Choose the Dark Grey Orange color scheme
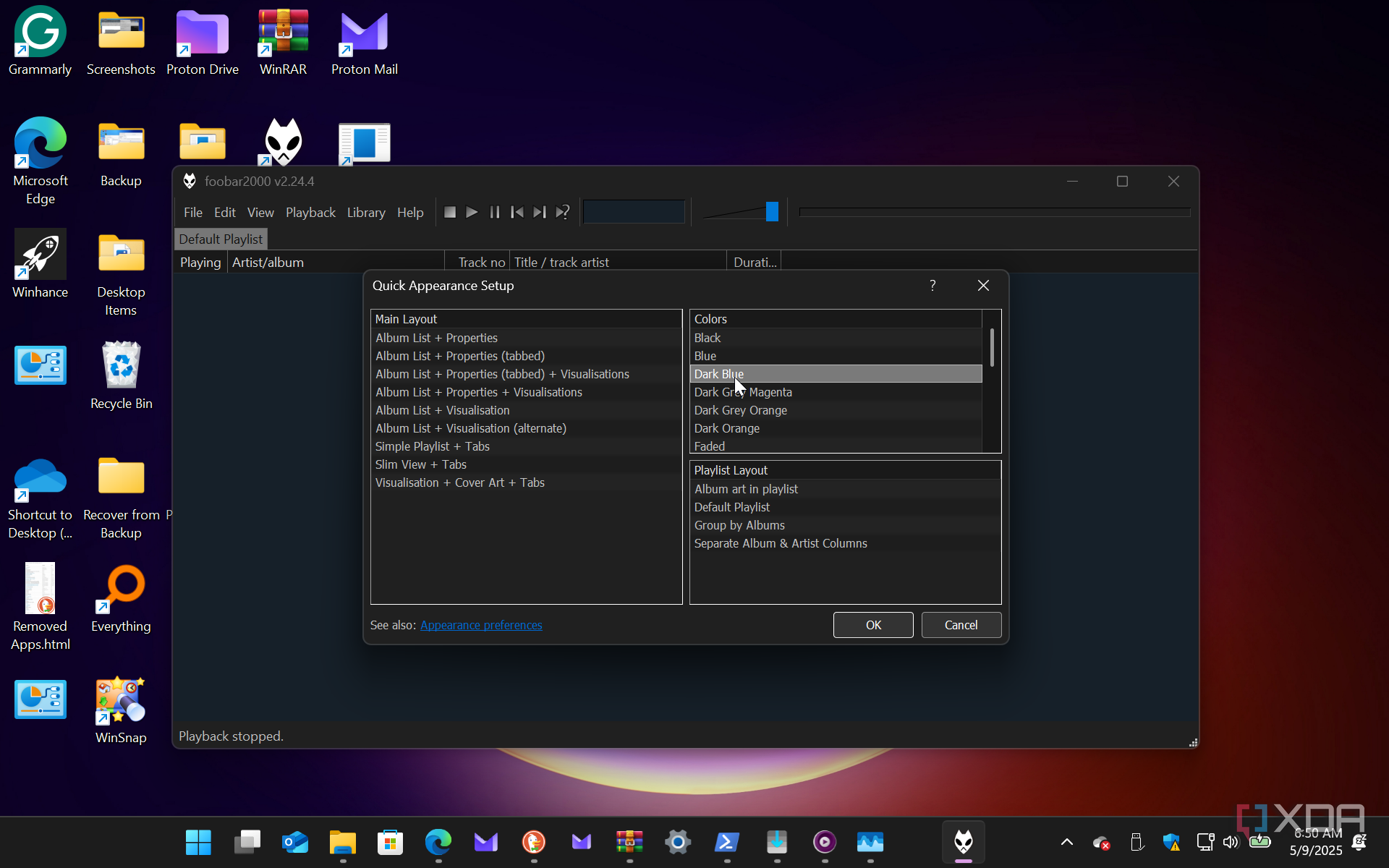Image resolution: width=1389 pixels, height=868 pixels. (836, 410)
